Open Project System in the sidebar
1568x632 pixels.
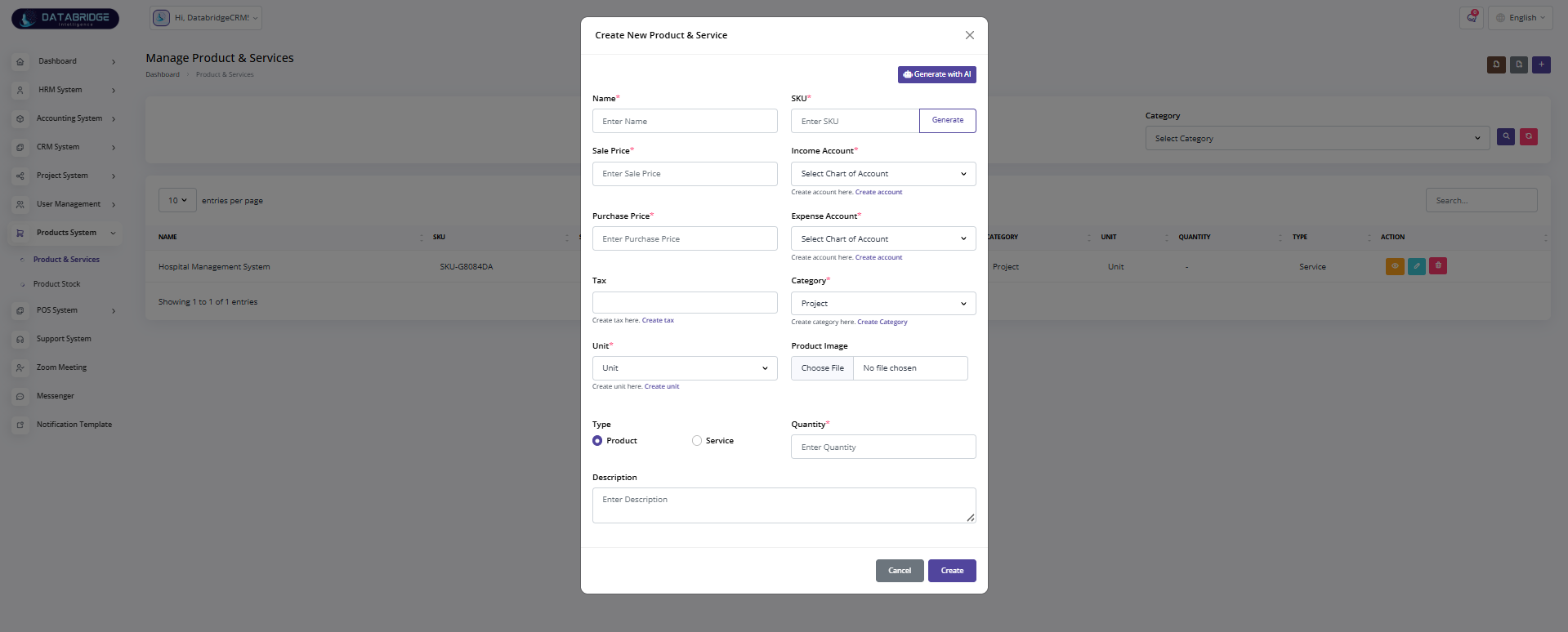tap(65, 176)
